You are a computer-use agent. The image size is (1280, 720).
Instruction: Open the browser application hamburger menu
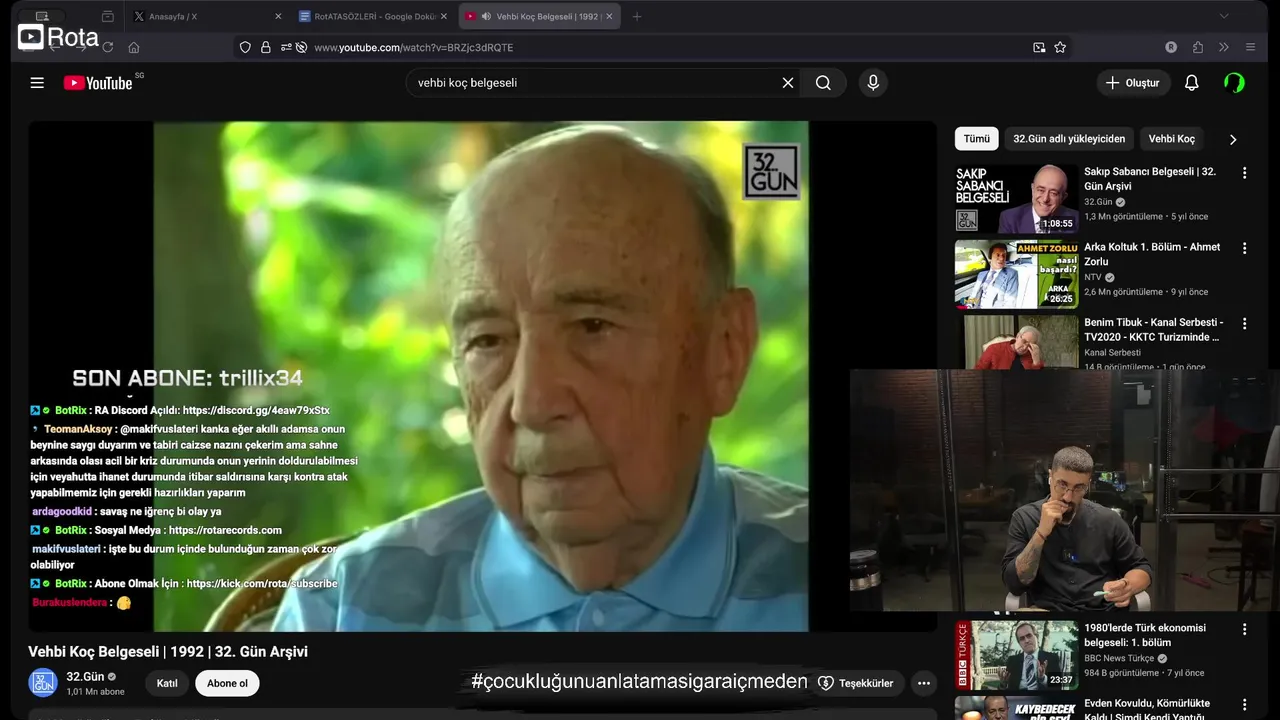click(1250, 47)
